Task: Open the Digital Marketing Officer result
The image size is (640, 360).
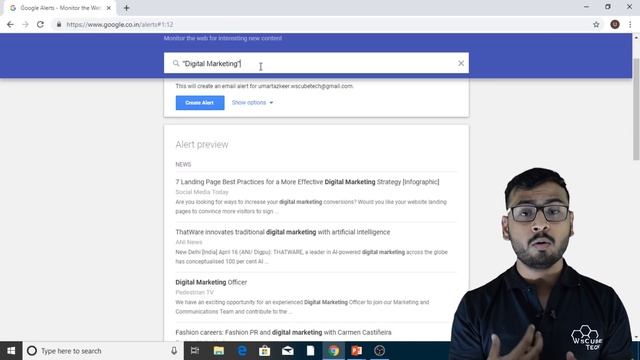Action: point(211,282)
